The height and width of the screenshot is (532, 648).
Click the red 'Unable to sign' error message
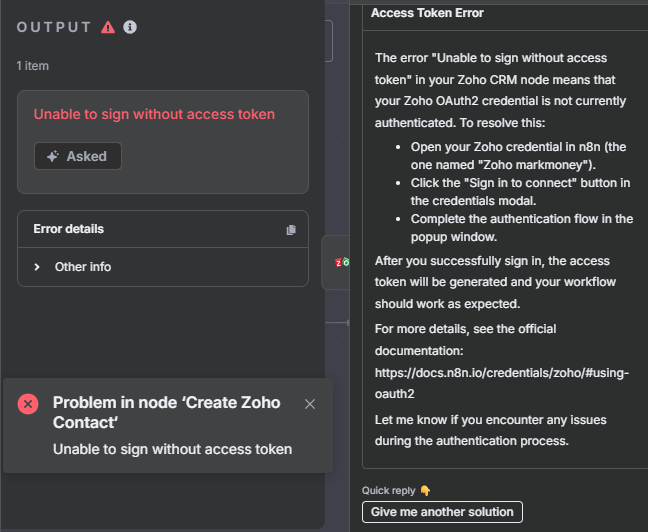(x=154, y=114)
